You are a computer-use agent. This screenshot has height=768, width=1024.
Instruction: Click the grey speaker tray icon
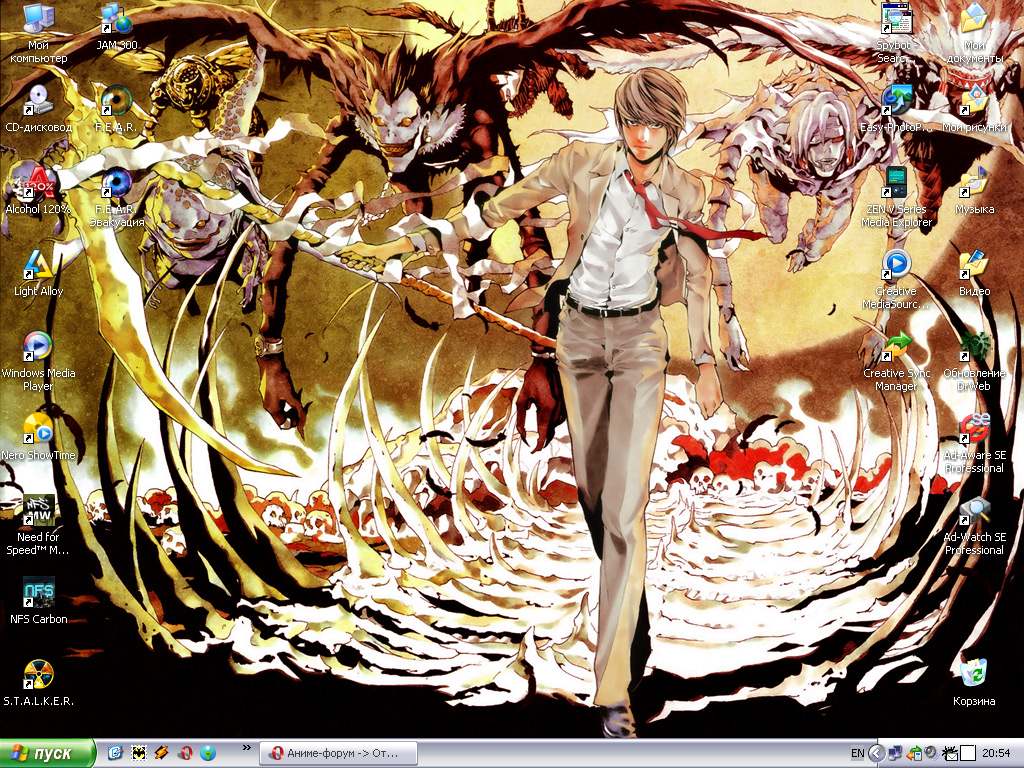931,753
